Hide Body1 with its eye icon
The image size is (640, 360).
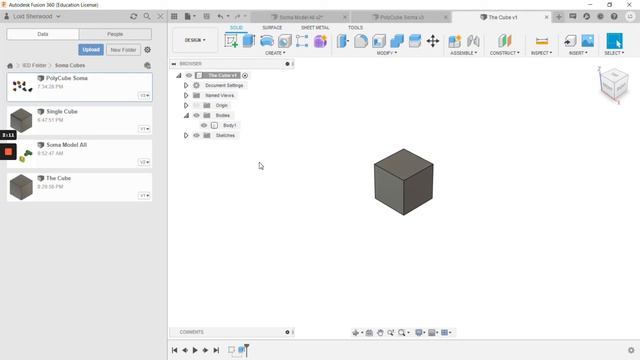(204, 125)
